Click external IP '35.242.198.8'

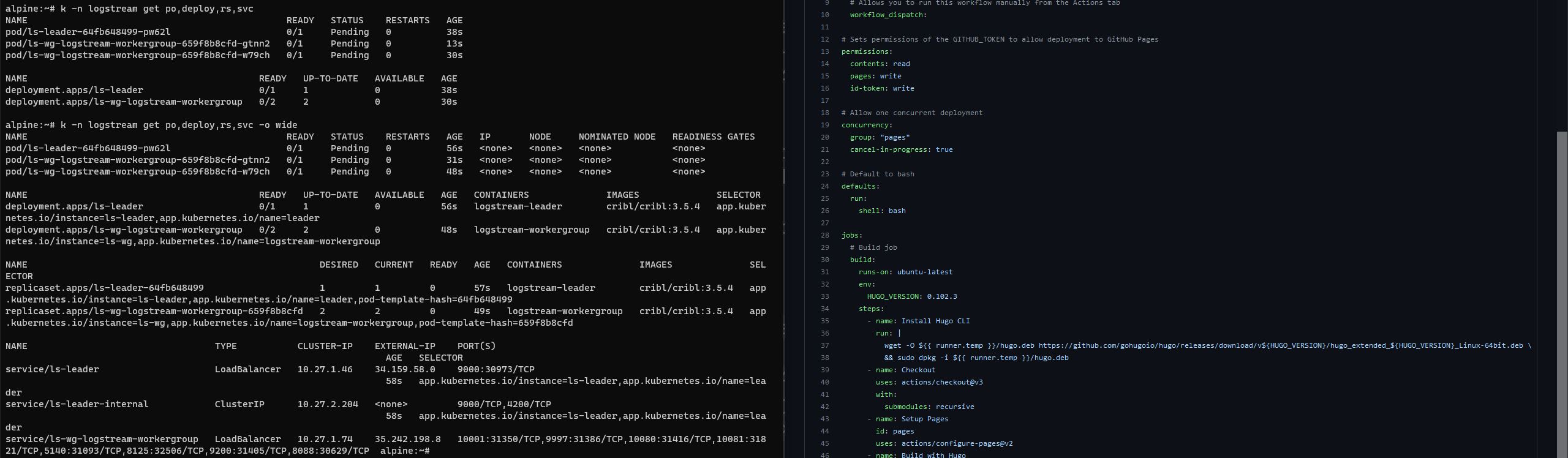pyautogui.click(x=408, y=439)
